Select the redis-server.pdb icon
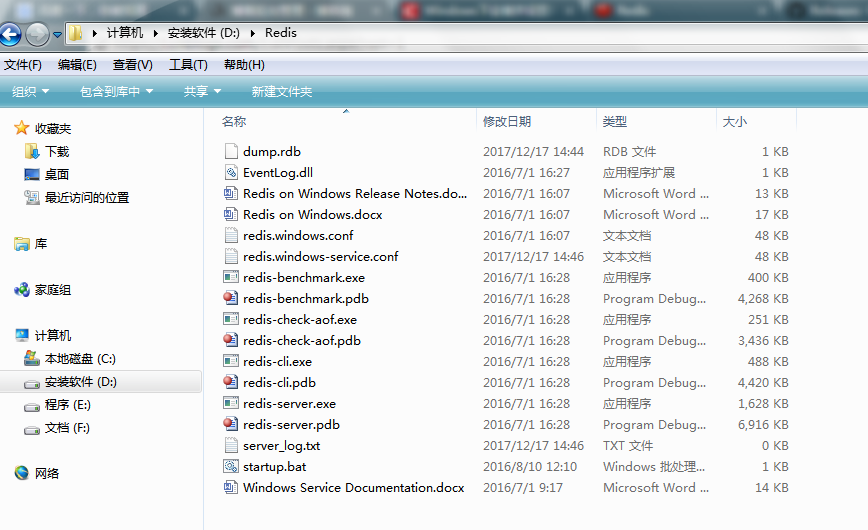Screen dimensions: 868x530 click(x=231, y=424)
